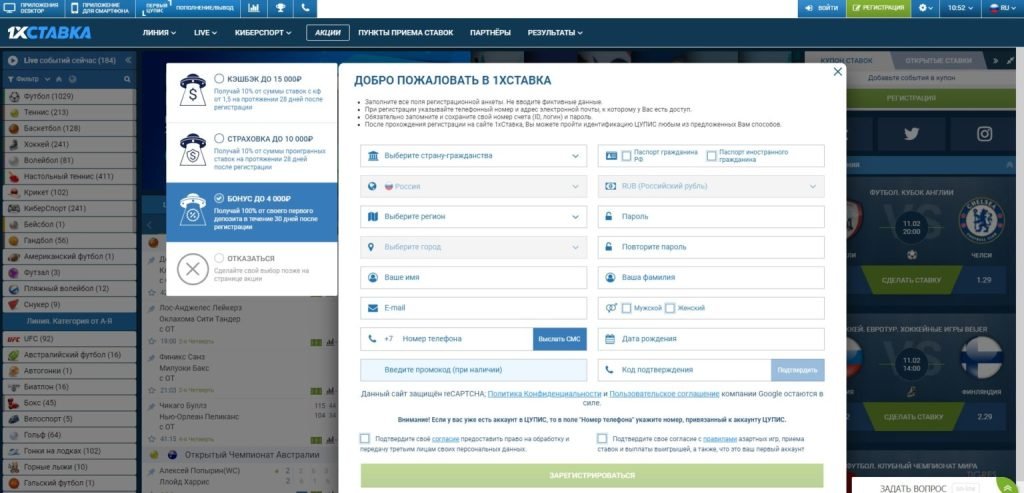Open the 10:52 time zone dropdown

coord(961,8)
